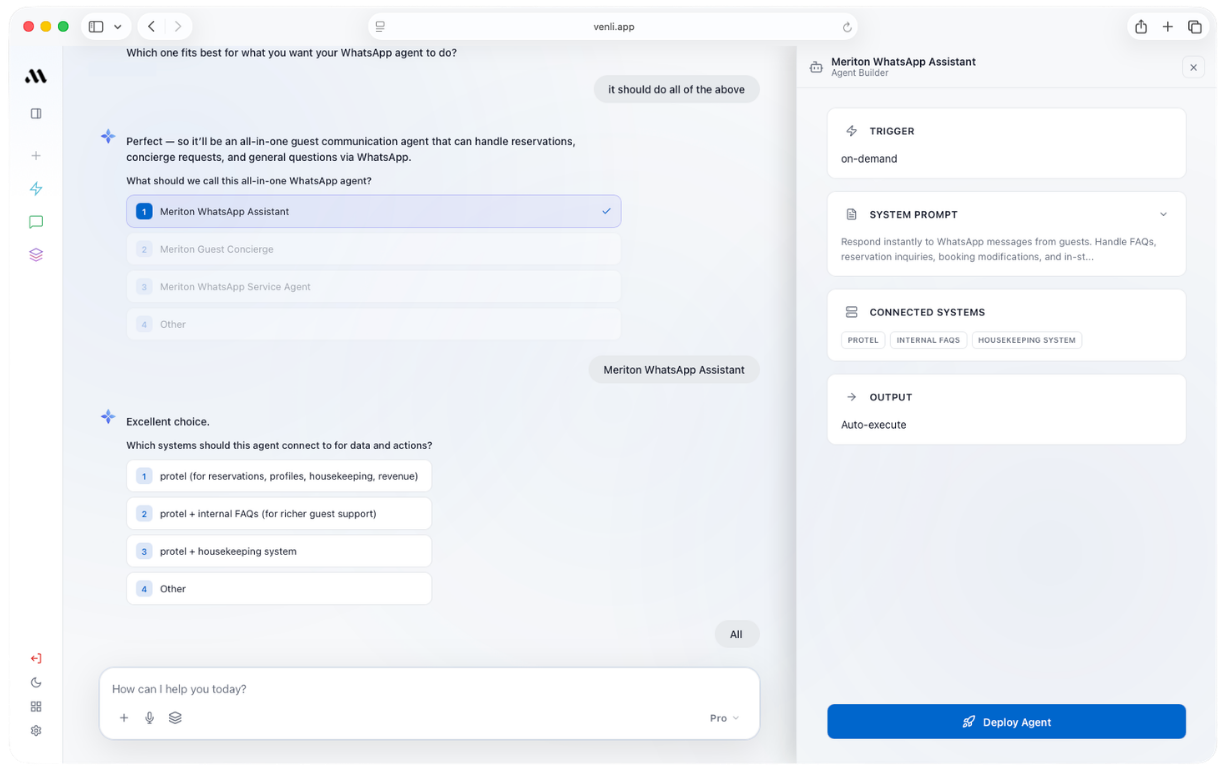Click sparkle icon beside 'Perfect' message

click(108, 136)
